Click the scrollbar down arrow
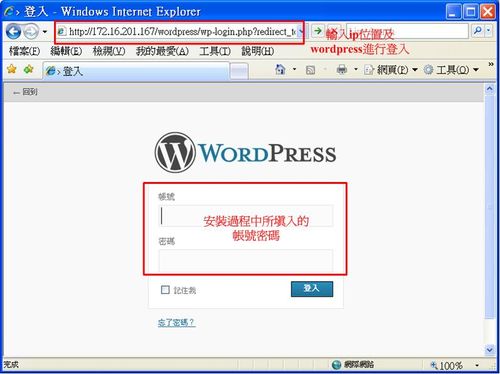This screenshot has width=500, height=374. (489, 350)
